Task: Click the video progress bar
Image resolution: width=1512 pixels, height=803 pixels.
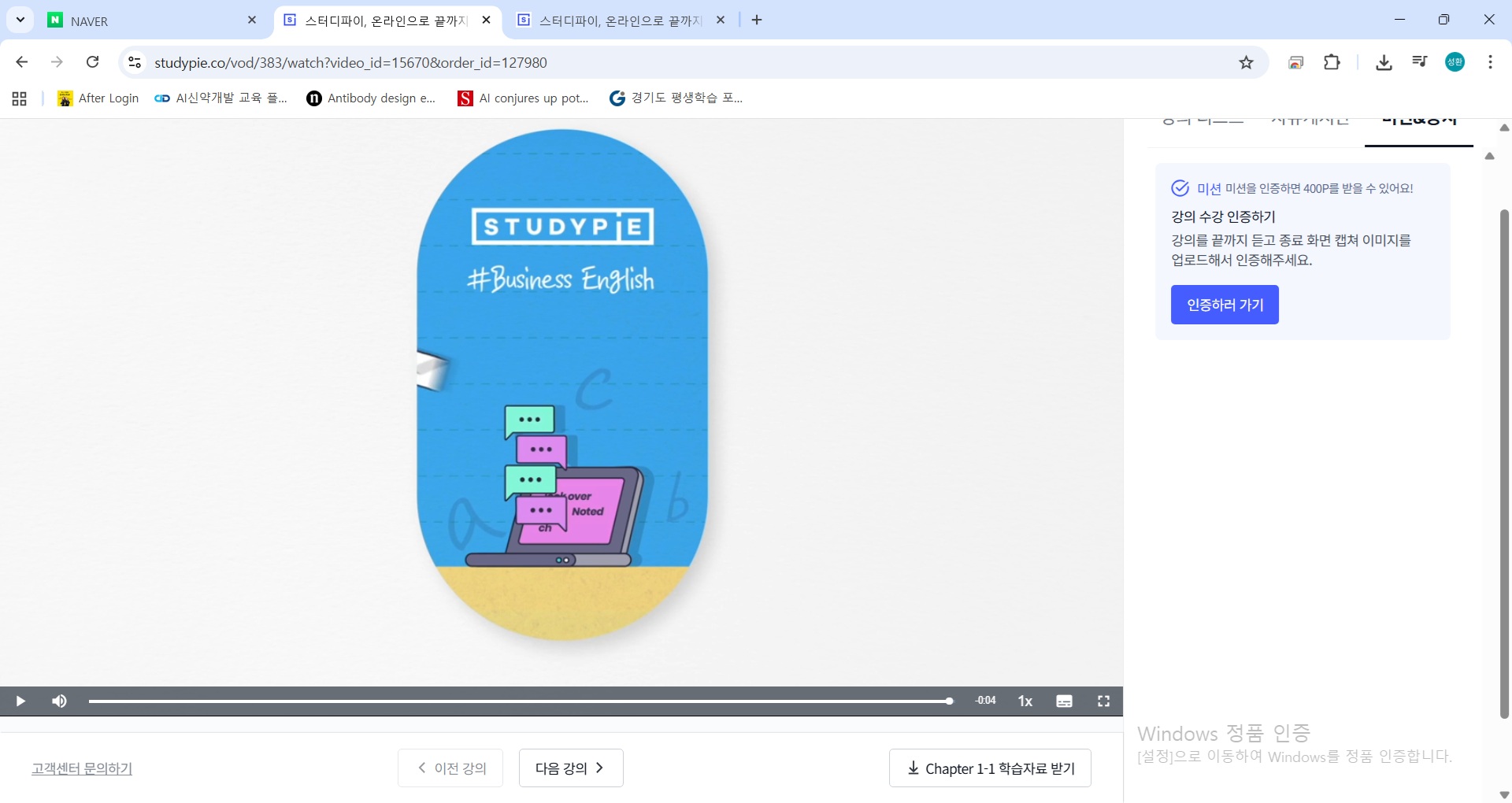Action: (x=520, y=701)
